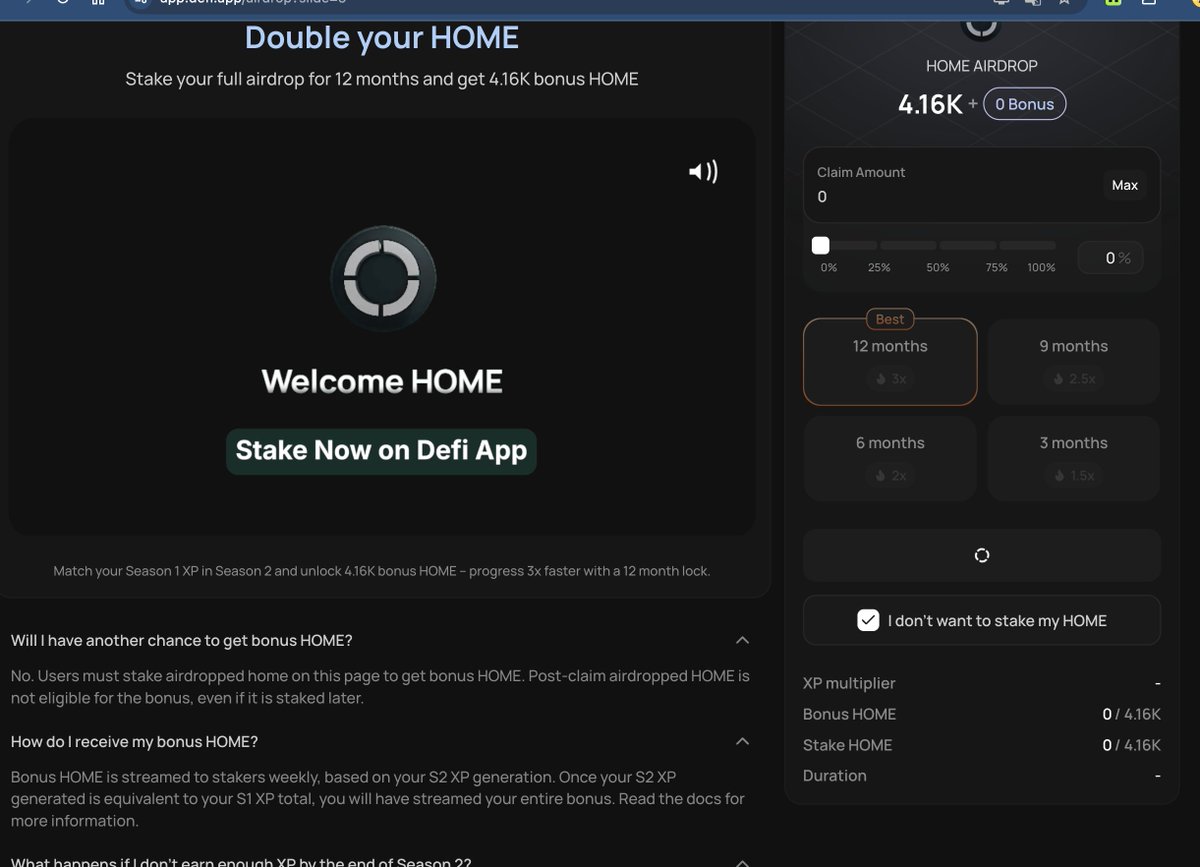Screen dimensions: 1200x867
Task: Click the "Duration" row label
Action: click(835, 776)
